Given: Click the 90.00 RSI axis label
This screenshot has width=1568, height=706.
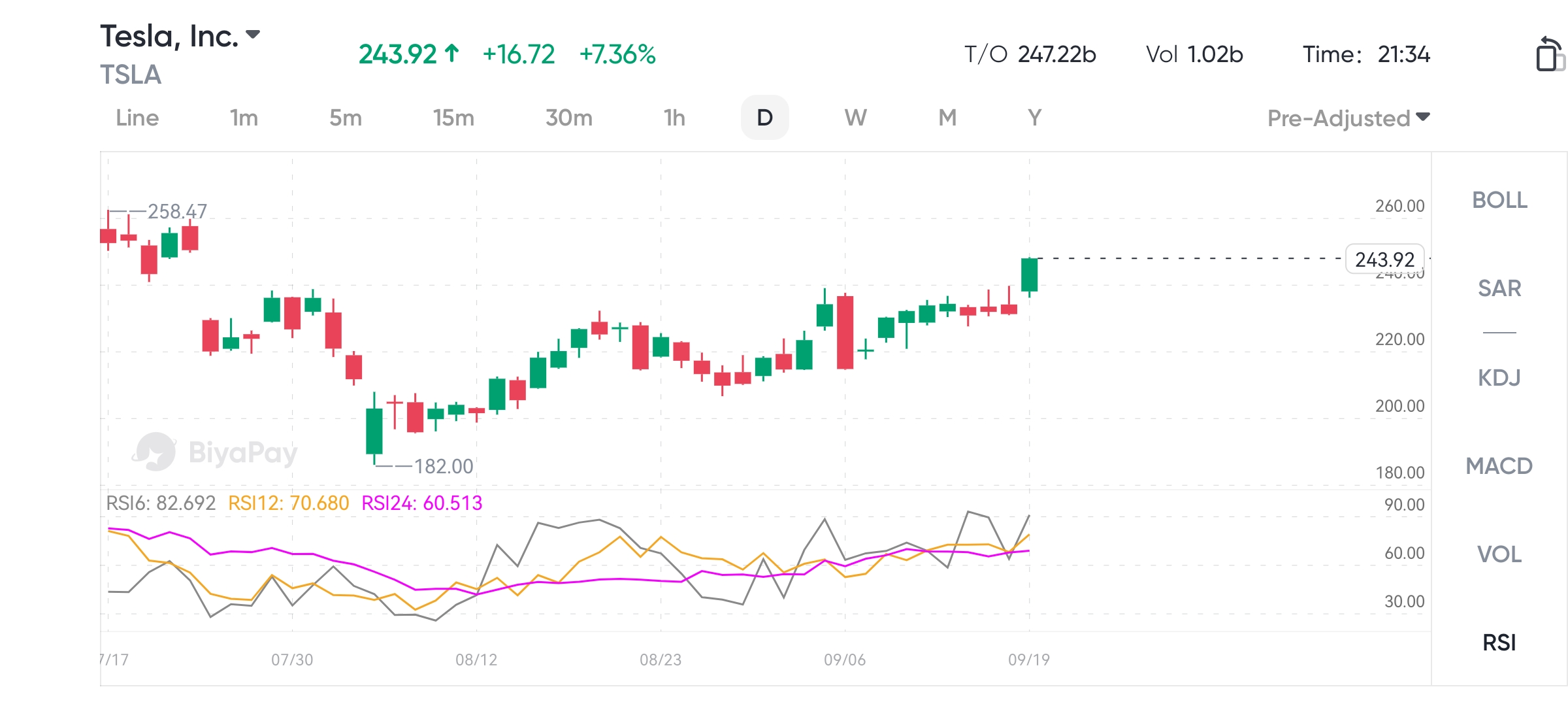Looking at the screenshot, I should click(x=1404, y=505).
